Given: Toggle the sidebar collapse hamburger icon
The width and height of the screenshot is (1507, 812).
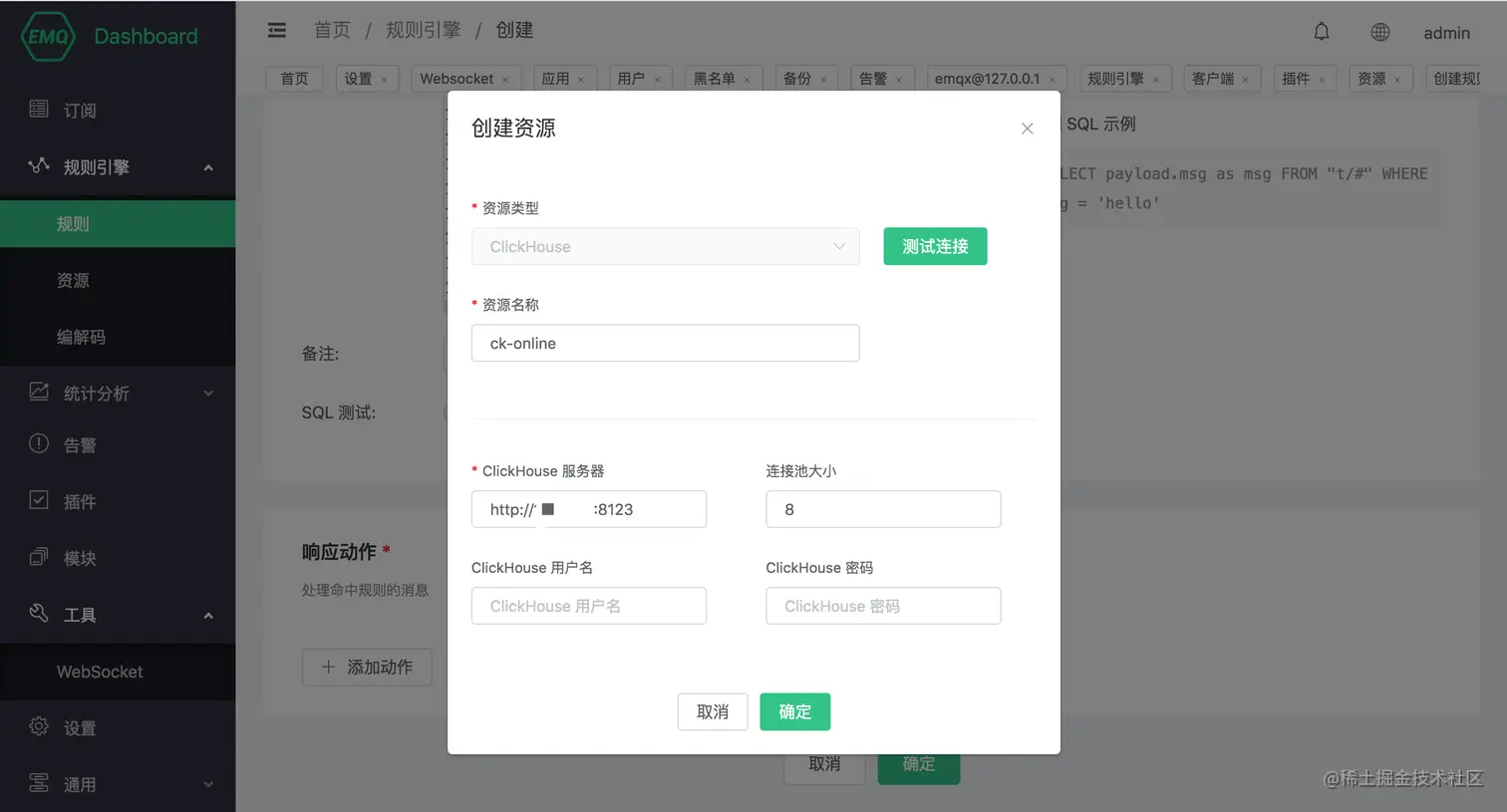Looking at the screenshot, I should (277, 31).
